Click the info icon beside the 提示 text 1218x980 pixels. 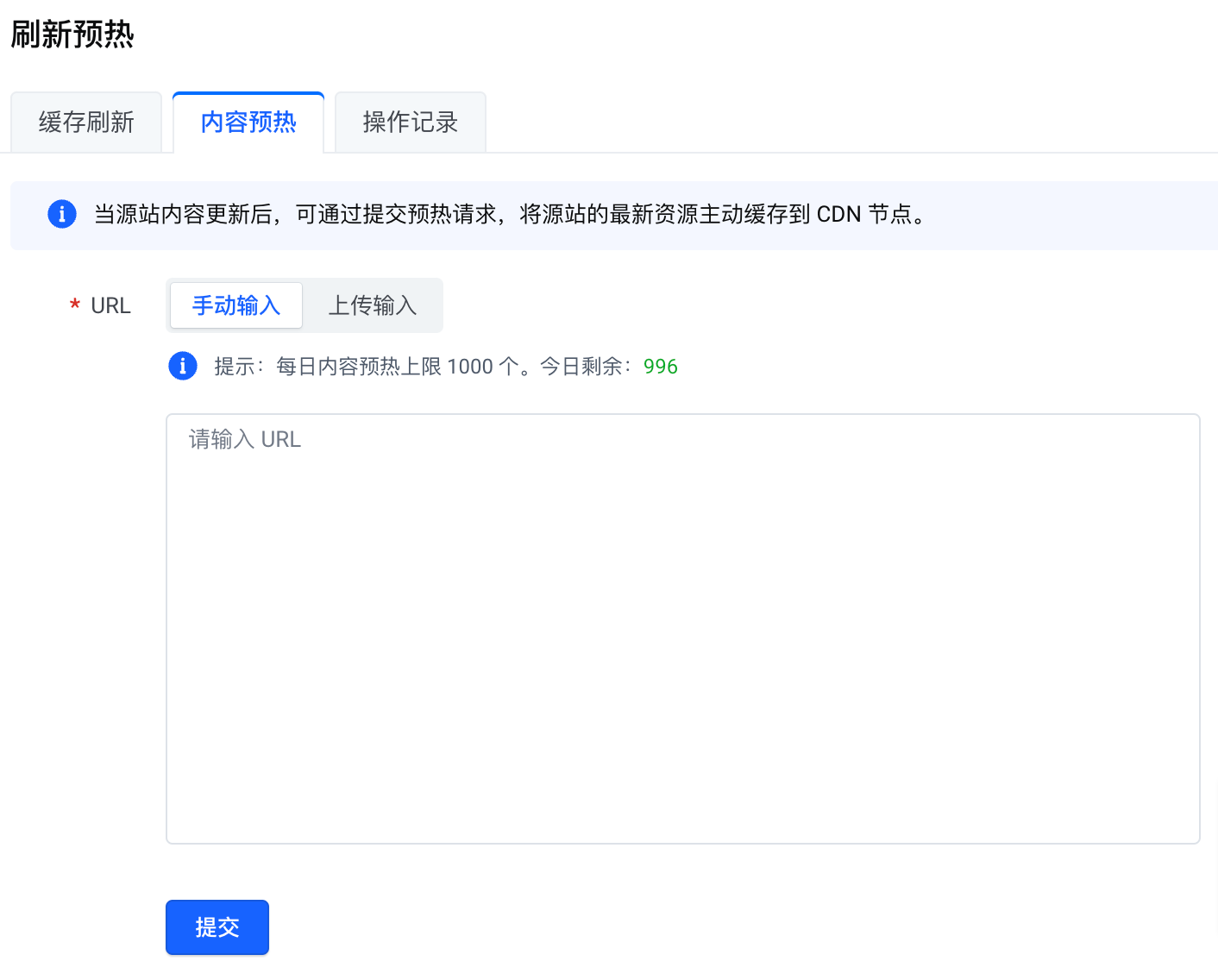pos(183,366)
